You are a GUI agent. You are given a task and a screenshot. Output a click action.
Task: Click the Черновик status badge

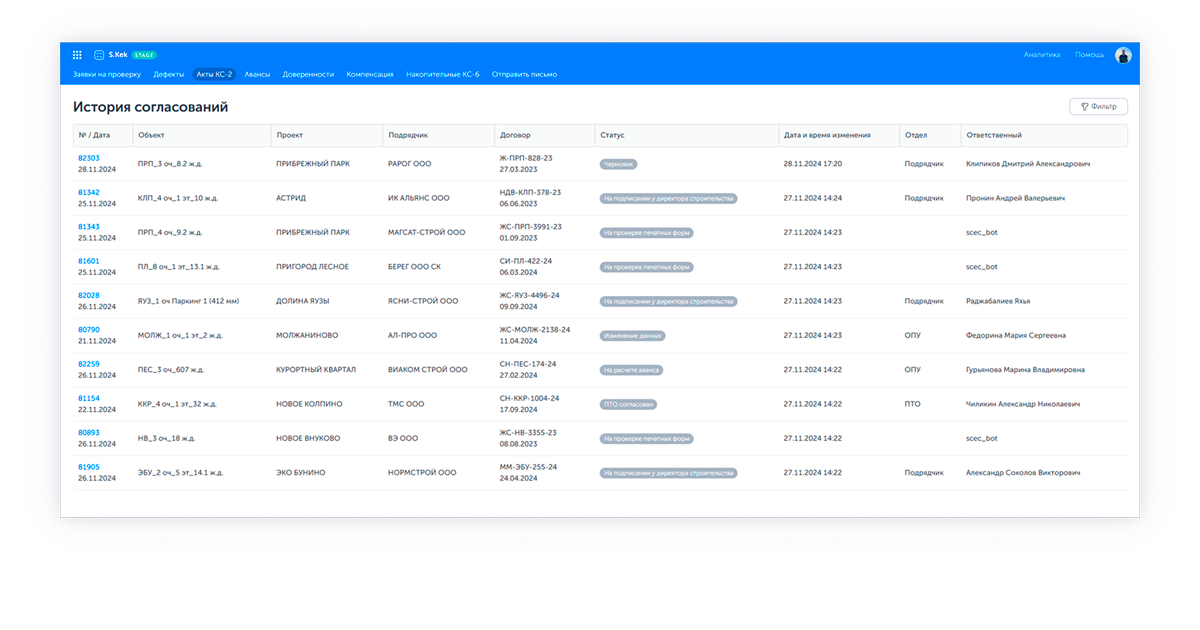click(x=618, y=164)
